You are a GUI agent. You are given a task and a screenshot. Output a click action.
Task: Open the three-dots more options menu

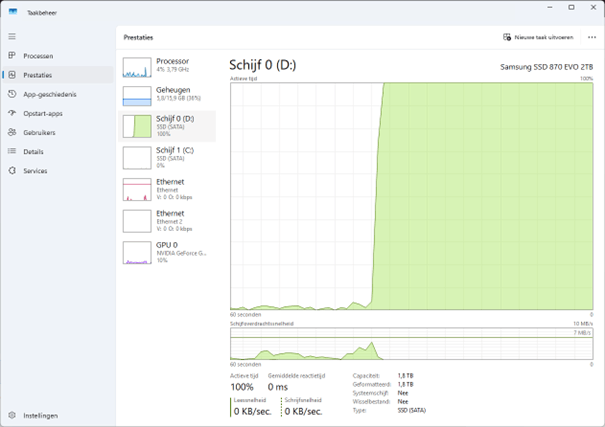(592, 37)
